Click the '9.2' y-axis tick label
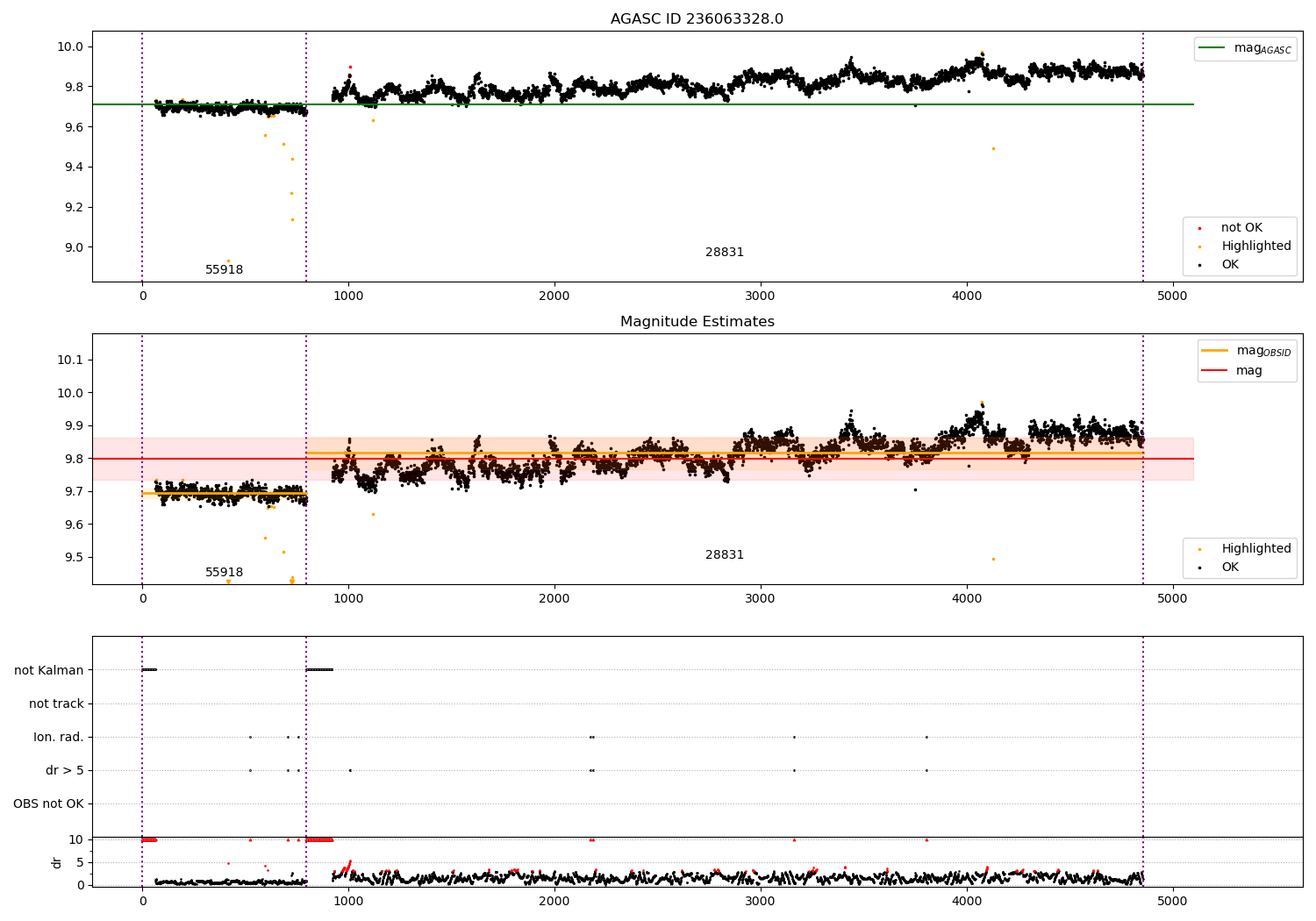 pyautogui.click(x=75, y=208)
